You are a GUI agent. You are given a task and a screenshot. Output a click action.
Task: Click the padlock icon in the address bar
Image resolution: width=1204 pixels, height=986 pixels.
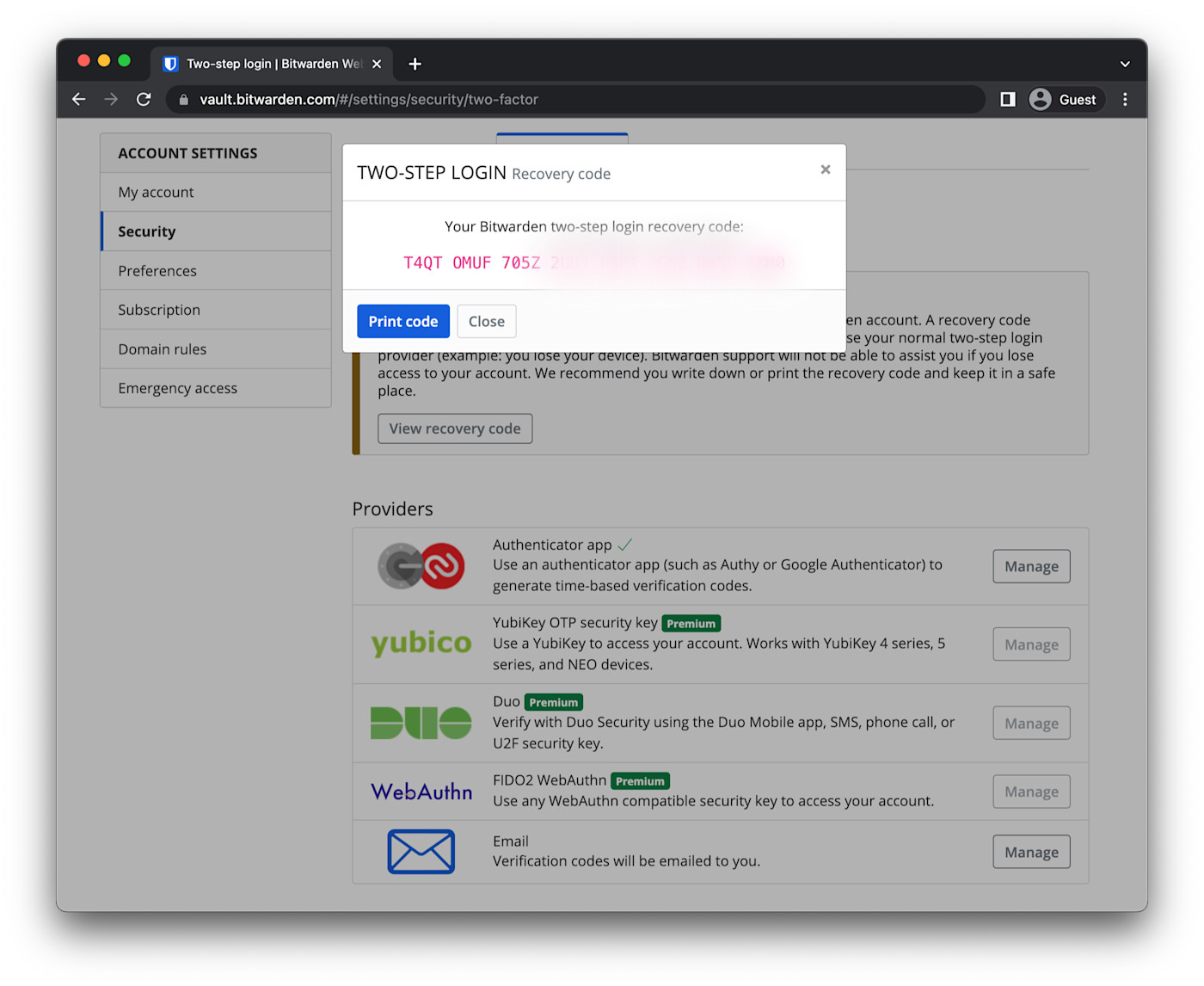(x=182, y=99)
